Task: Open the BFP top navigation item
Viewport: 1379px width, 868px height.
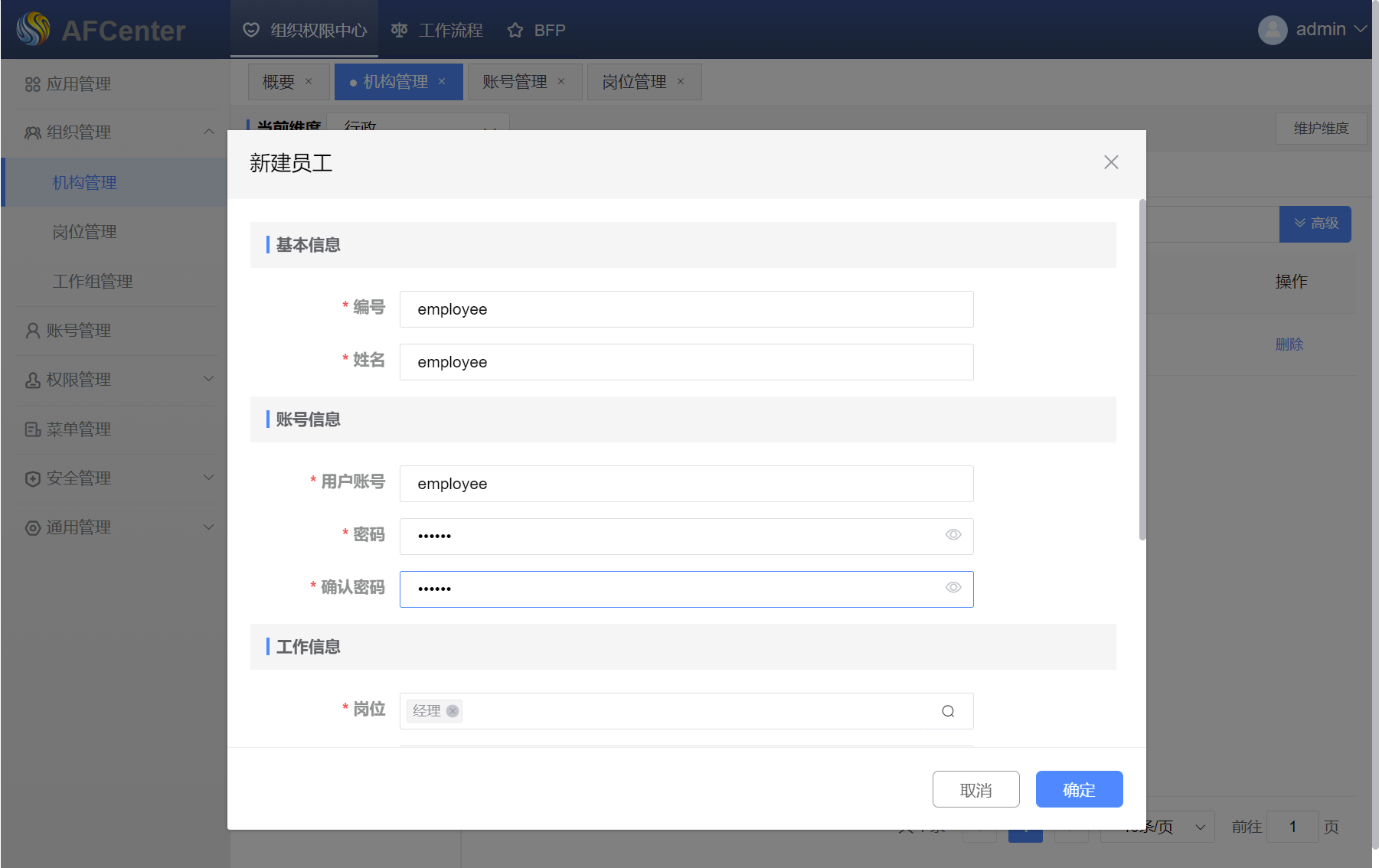Action: [x=537, y=31]
